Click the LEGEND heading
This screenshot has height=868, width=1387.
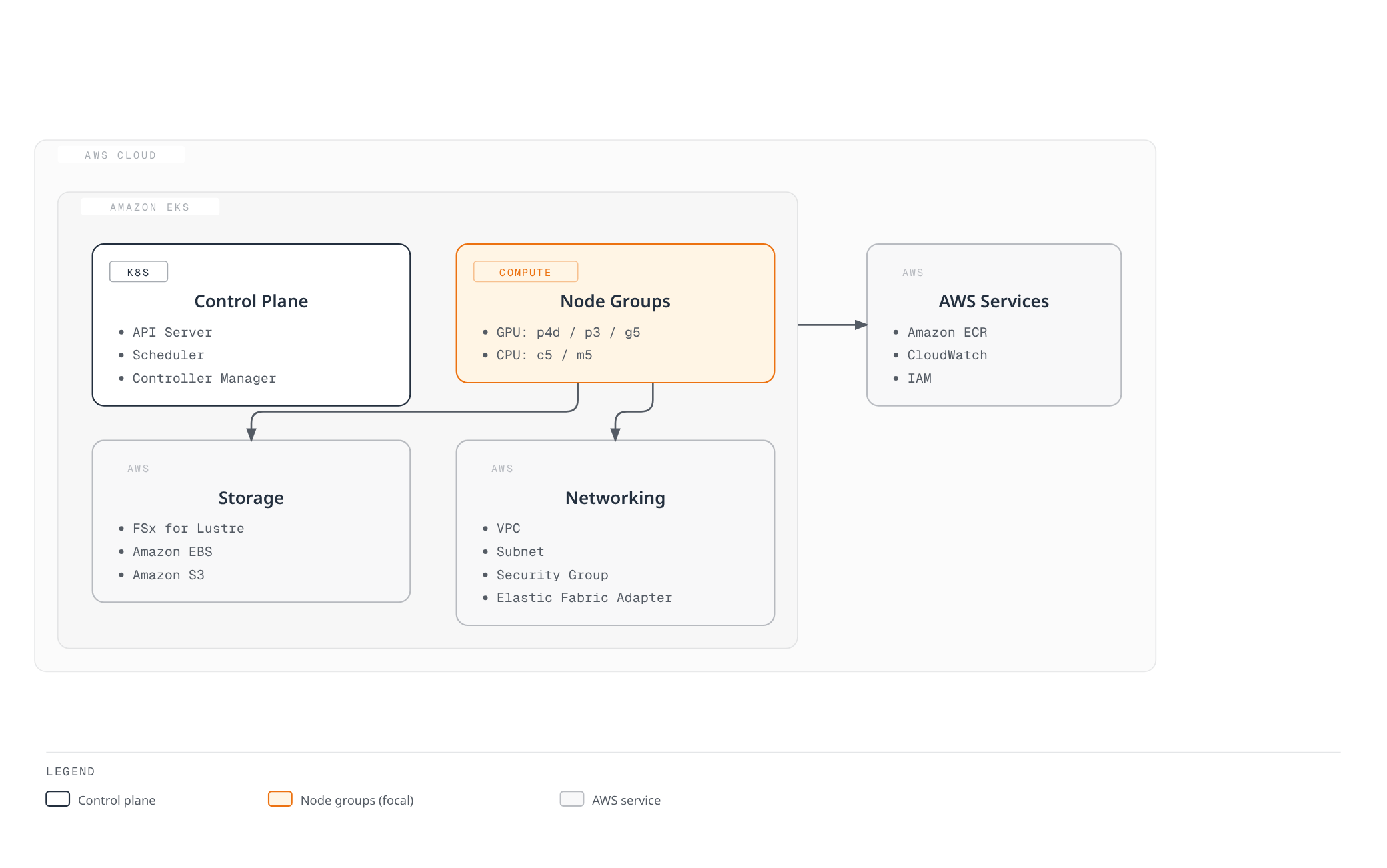71,771
